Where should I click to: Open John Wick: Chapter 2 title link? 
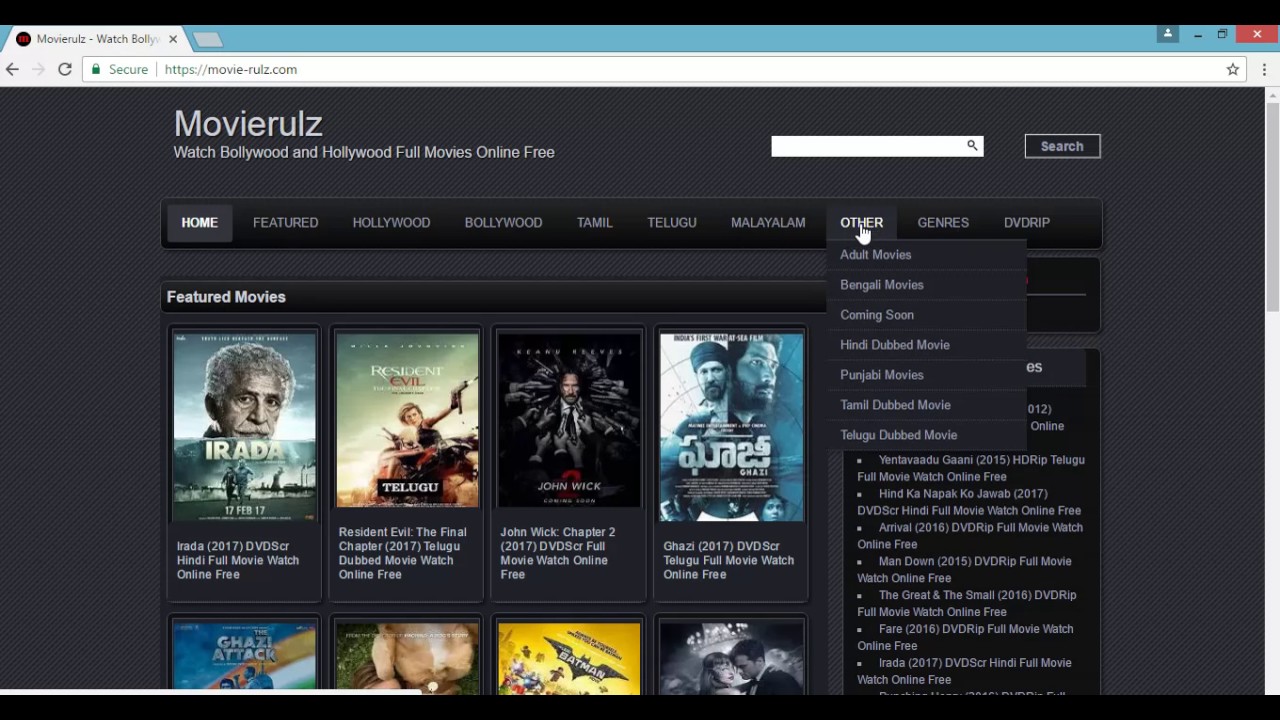[558, 553]
